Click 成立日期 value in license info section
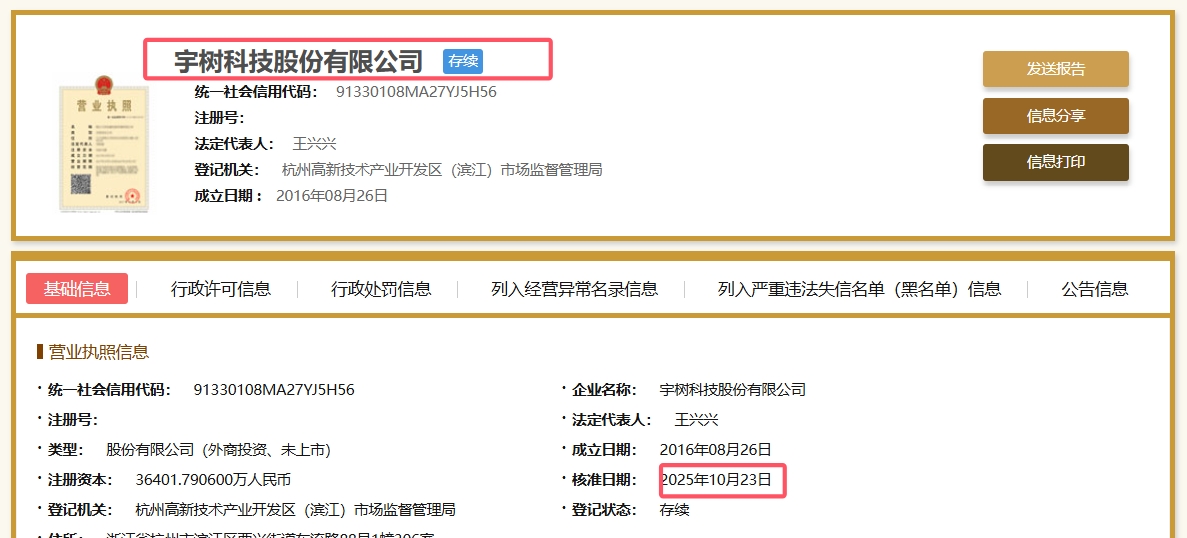This screenshot has width=1187, height=538. (x=715, y=449)
